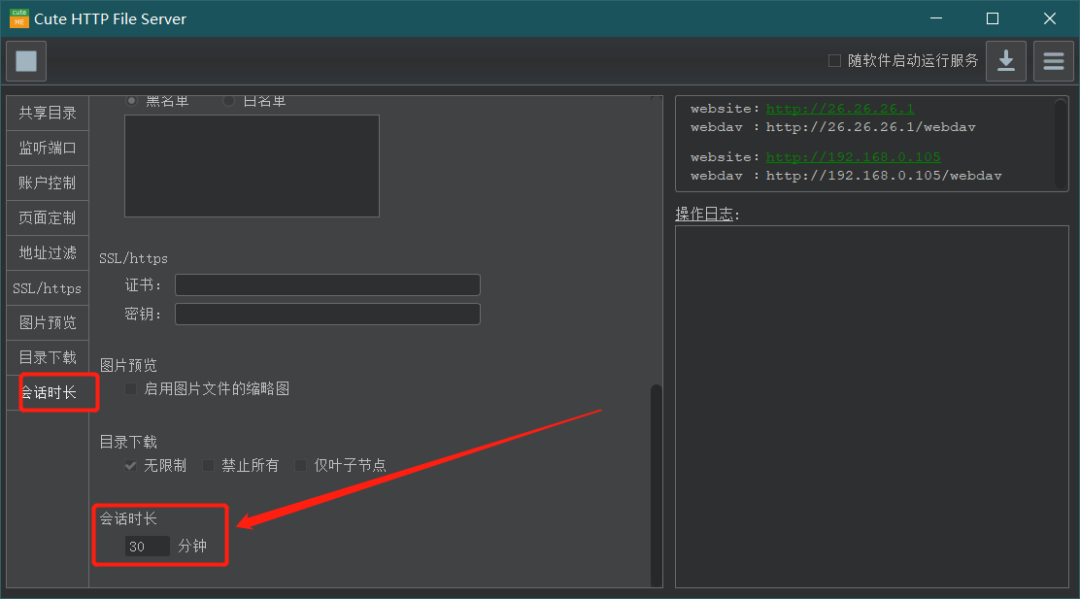Stop the server with the square button
Viewport: 1080px width, 599px height.
click(x=26, y=61)
